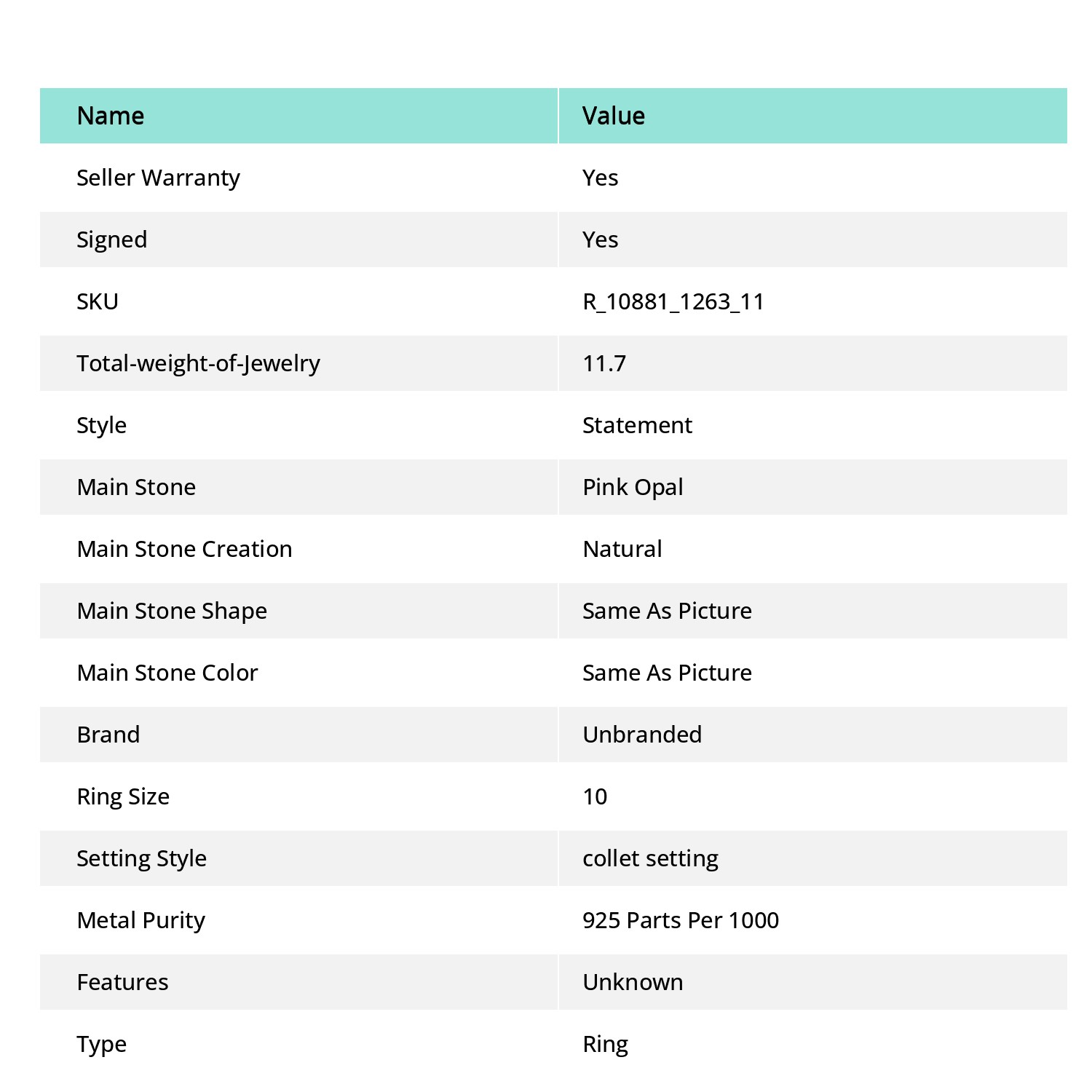Click the collet setting value
This screenshot has height=1092, width=1092.
[650, 858]
